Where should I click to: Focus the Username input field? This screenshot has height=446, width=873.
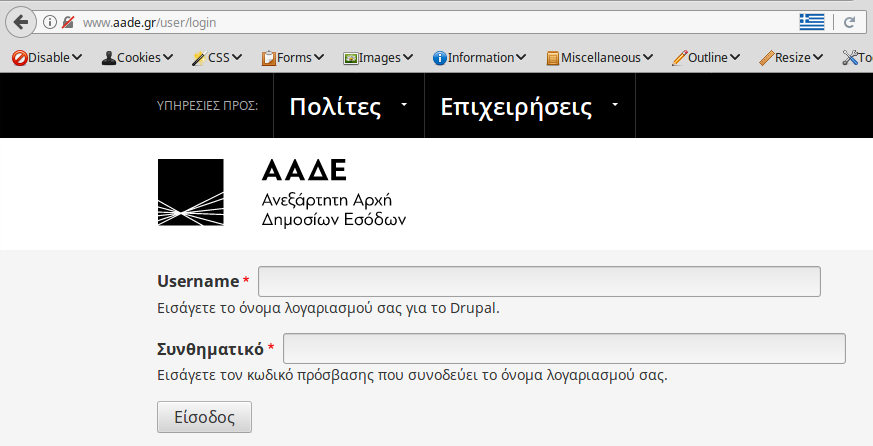tap(539, 282)
